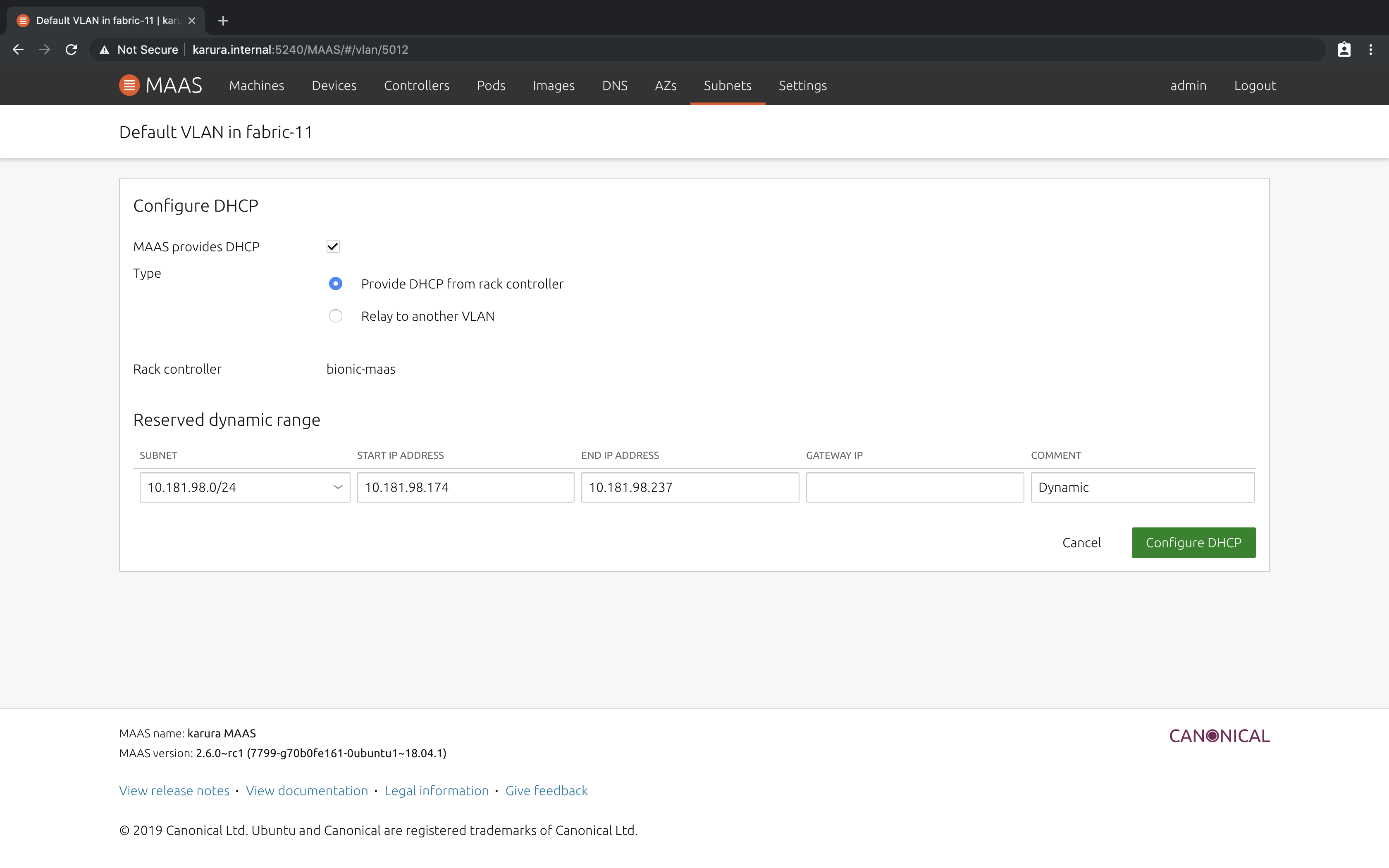Open Chrome three-dot menu
The width and height of the screenshot is (1389, 868).
1371,50
